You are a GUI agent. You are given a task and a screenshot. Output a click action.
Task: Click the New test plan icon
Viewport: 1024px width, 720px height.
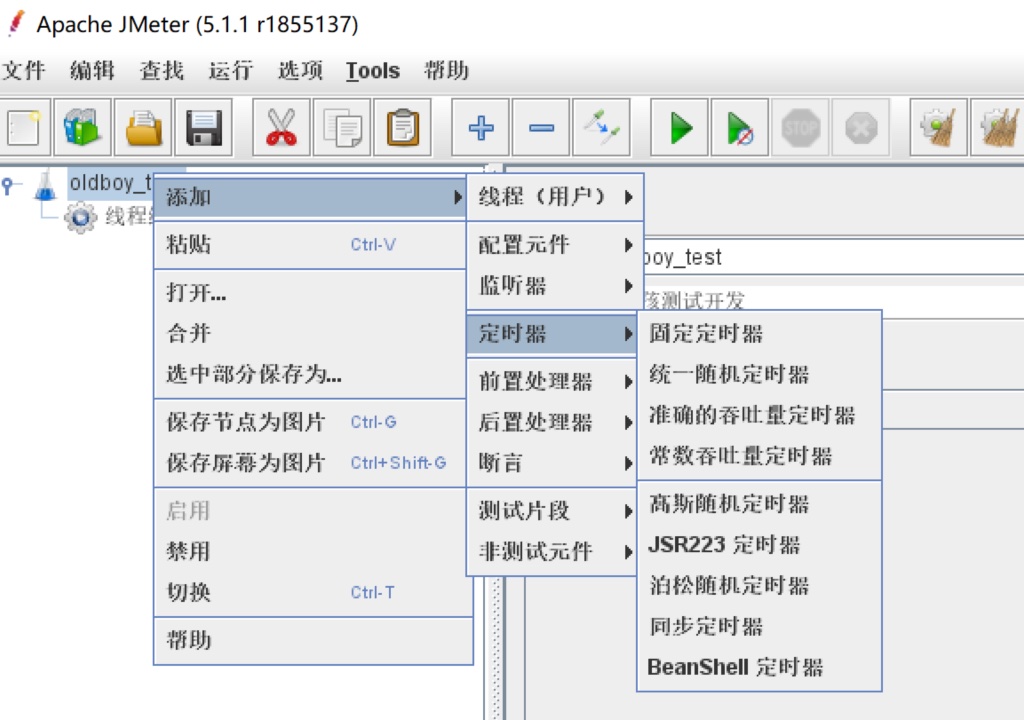pos(23,128)
